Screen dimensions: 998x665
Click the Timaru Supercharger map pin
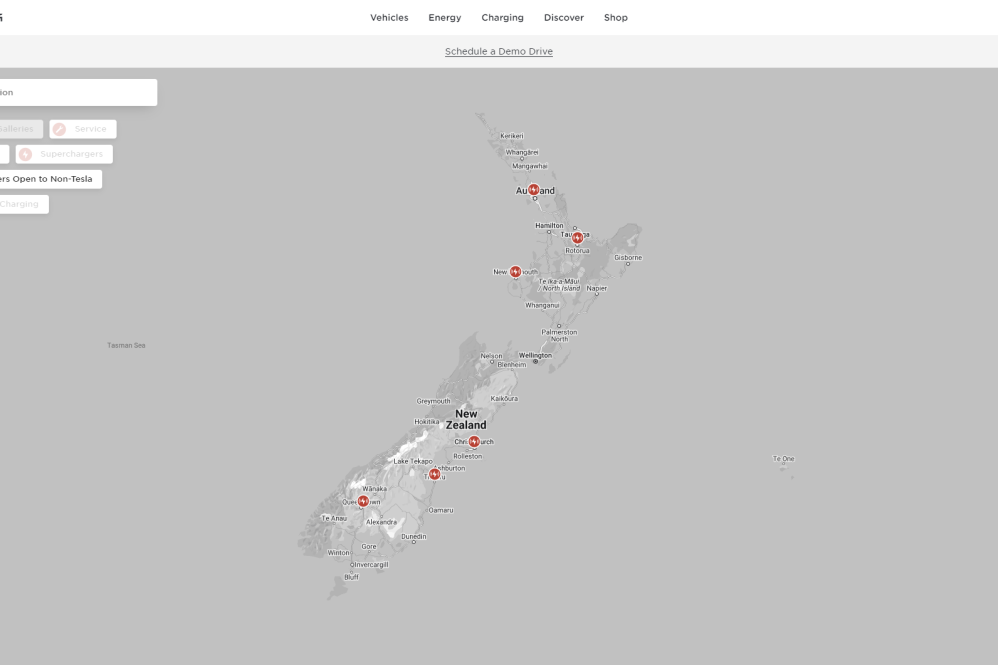click(433, 475)
